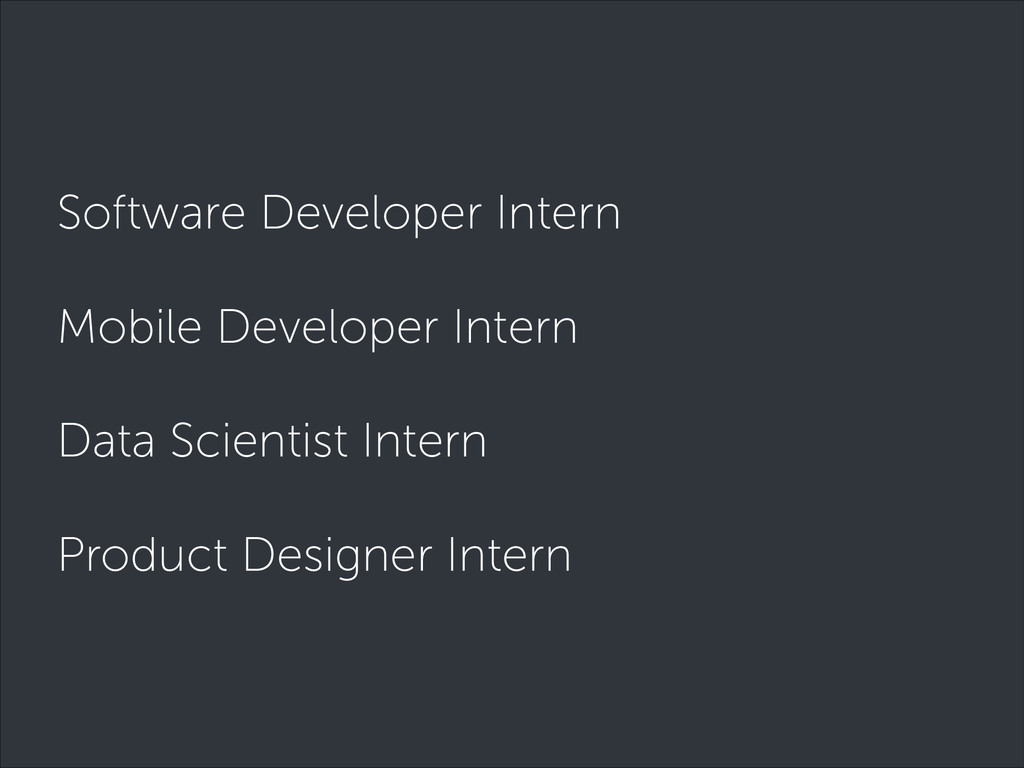Click the word "Data"
This screenshot has height=768, width=1024.
click(107, 440)
